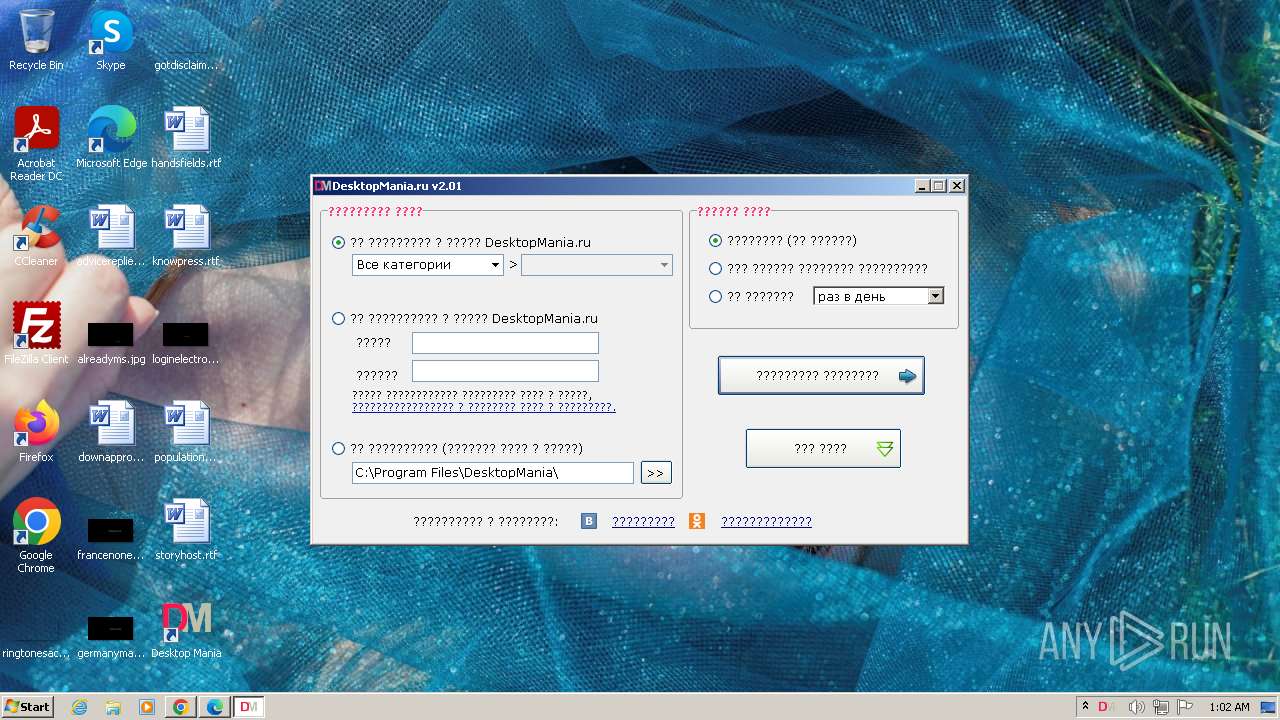Viewport: 1280px width, 720px height.
Task: Show hidden system tray icons arrow
Action: point(1085,707)
